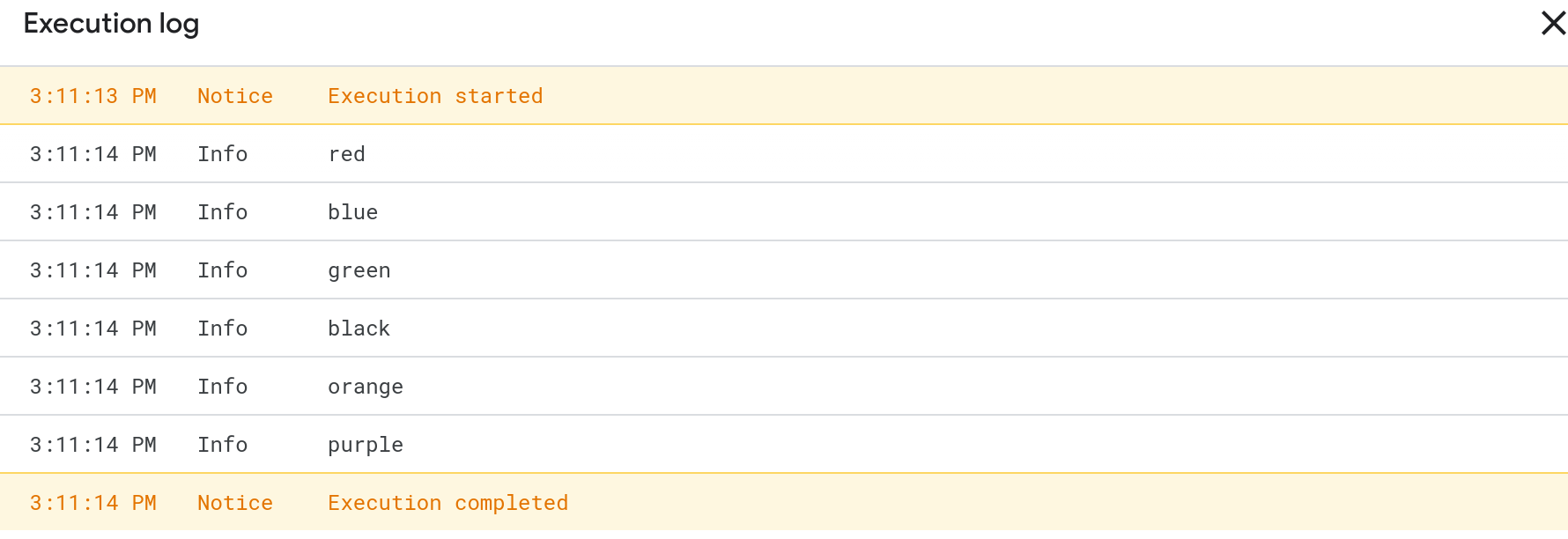Click the timestamp of 'Execution completed' row

click(92, 503)
